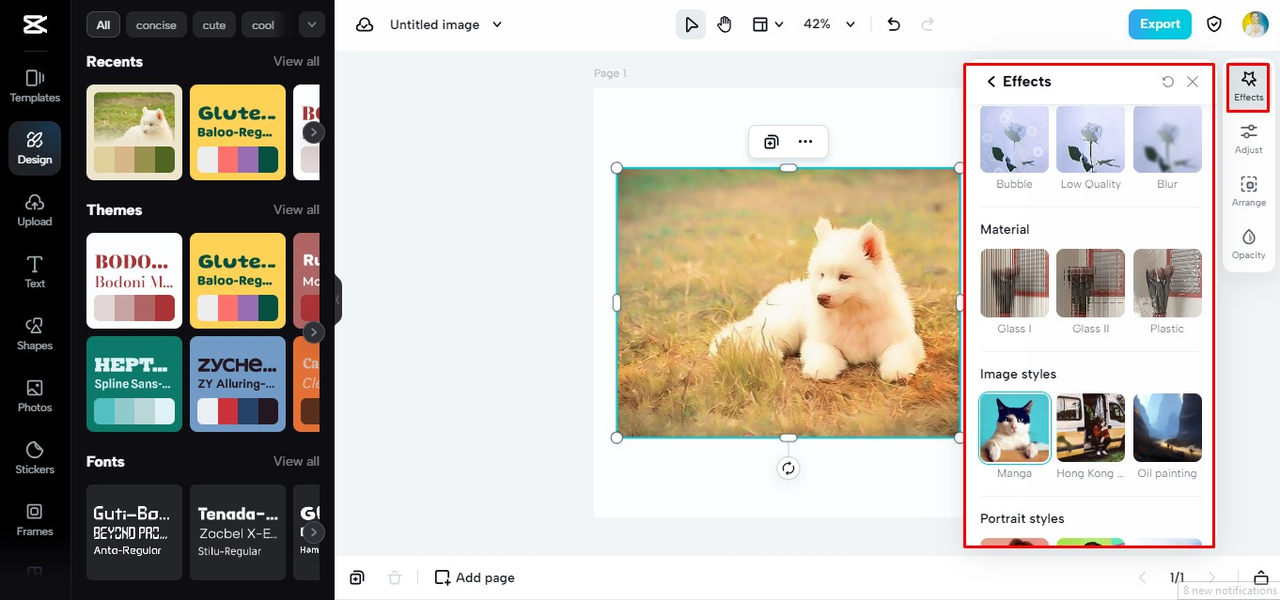Select the All filter tag

point(103,25)
